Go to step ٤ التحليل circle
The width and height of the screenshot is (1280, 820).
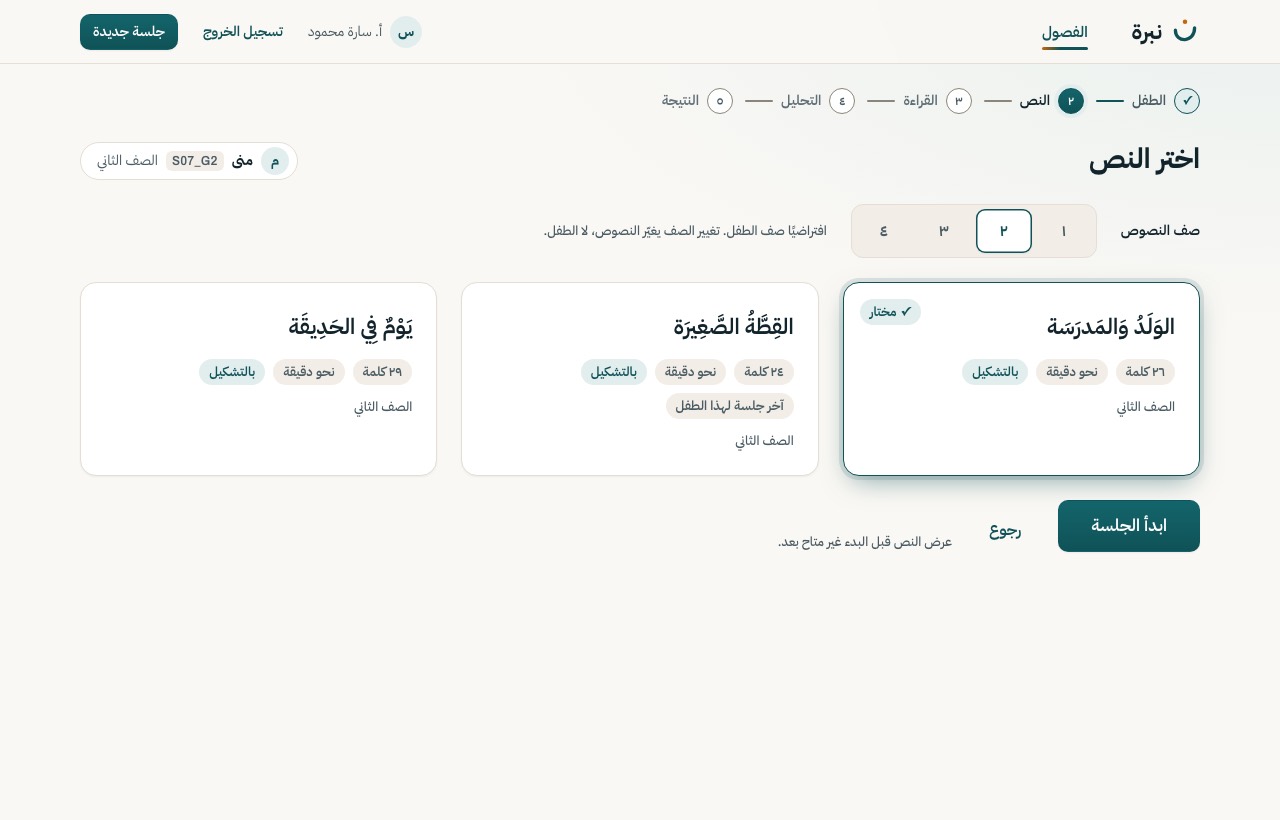tap(842, 101)
